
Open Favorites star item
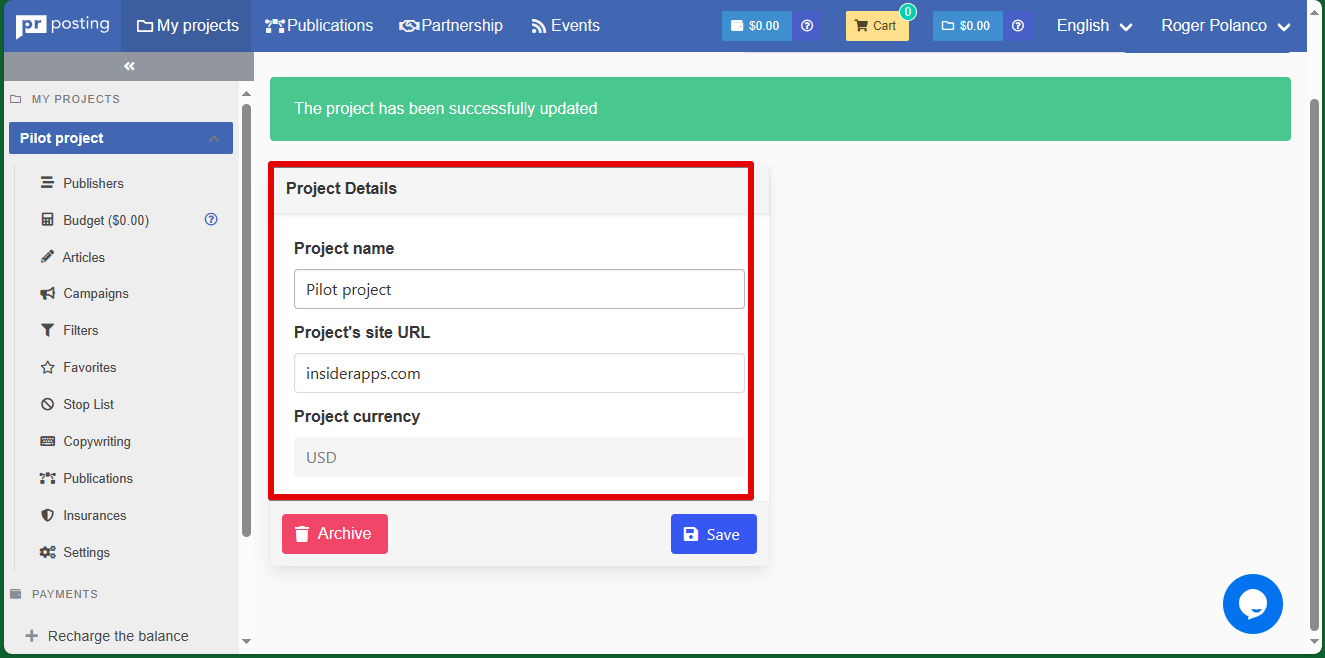click(x=89, y=368)
